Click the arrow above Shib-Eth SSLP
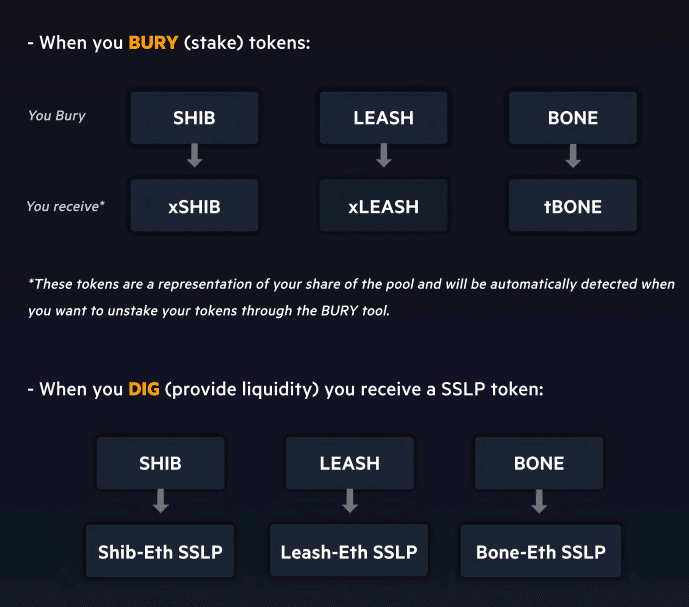 (161, 501)
